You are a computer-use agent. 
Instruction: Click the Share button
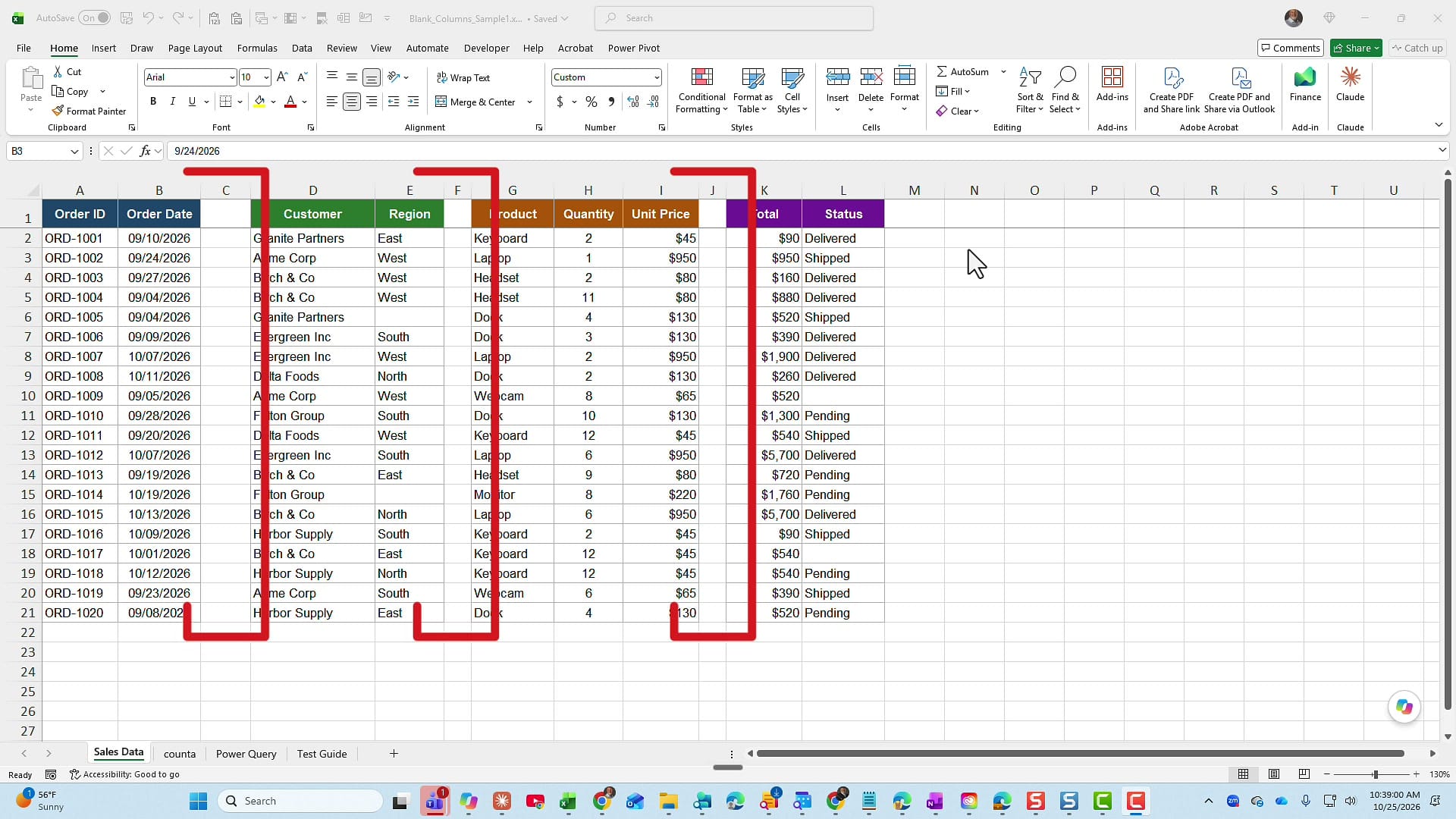pyautogui.click(x=1356, y=48)
